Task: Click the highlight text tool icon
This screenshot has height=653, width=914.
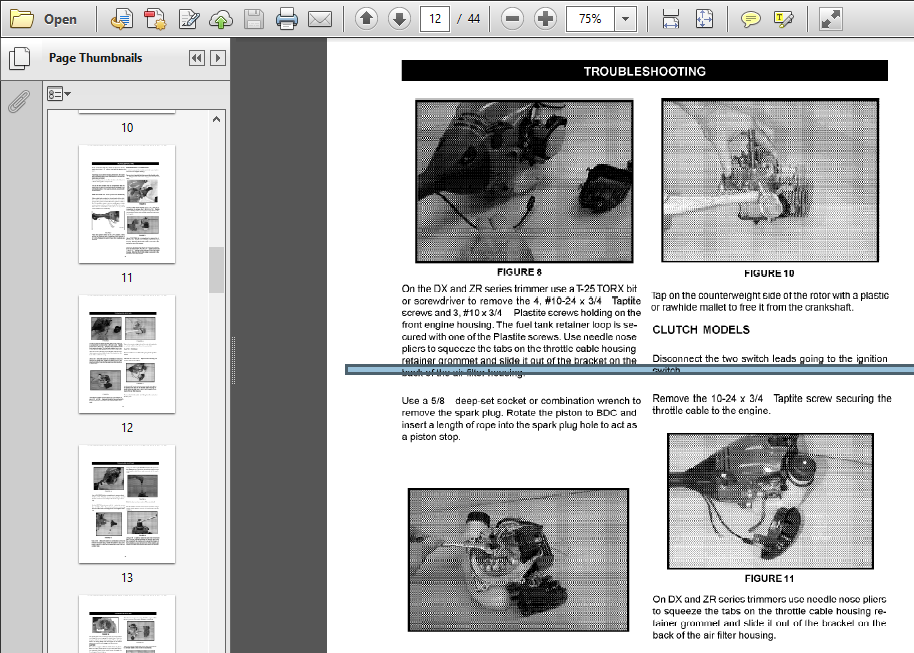Action: pyautogui.click(x=783, y=19)
